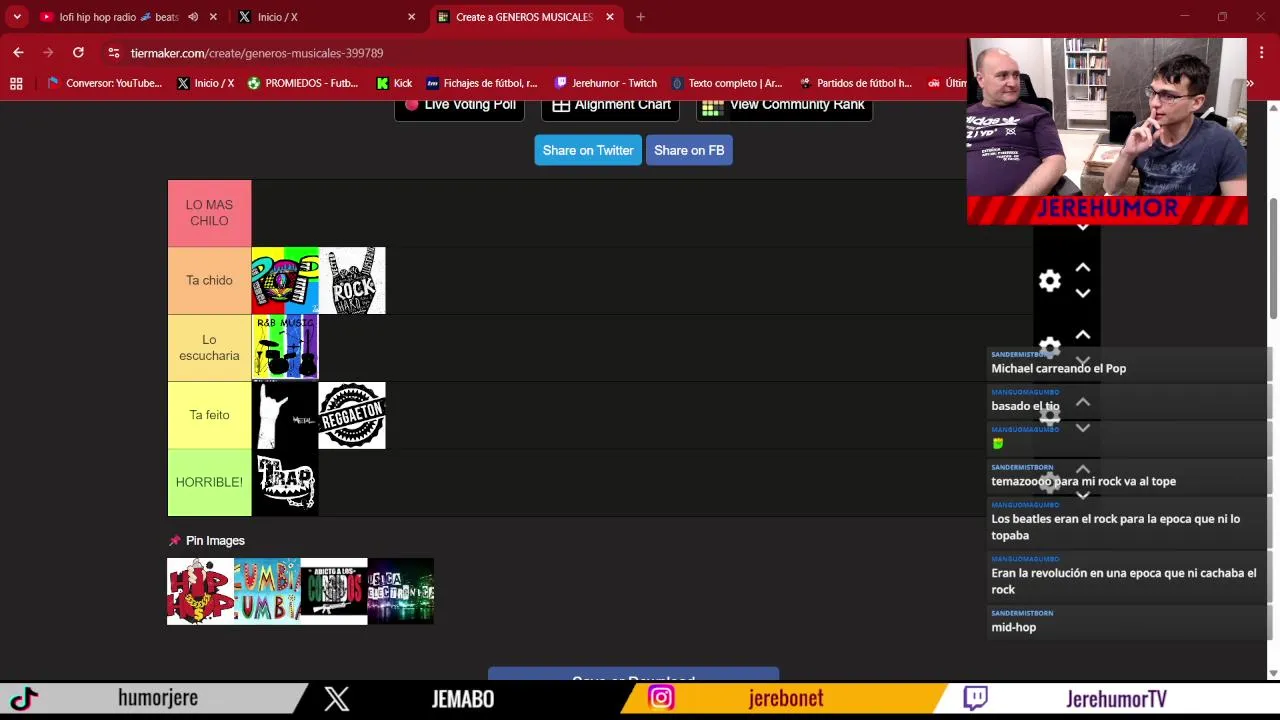Image resolution: width=1280 pixels, height=720 pixels.
Task: Click Share on Twitter
Action: click(588, 150)
